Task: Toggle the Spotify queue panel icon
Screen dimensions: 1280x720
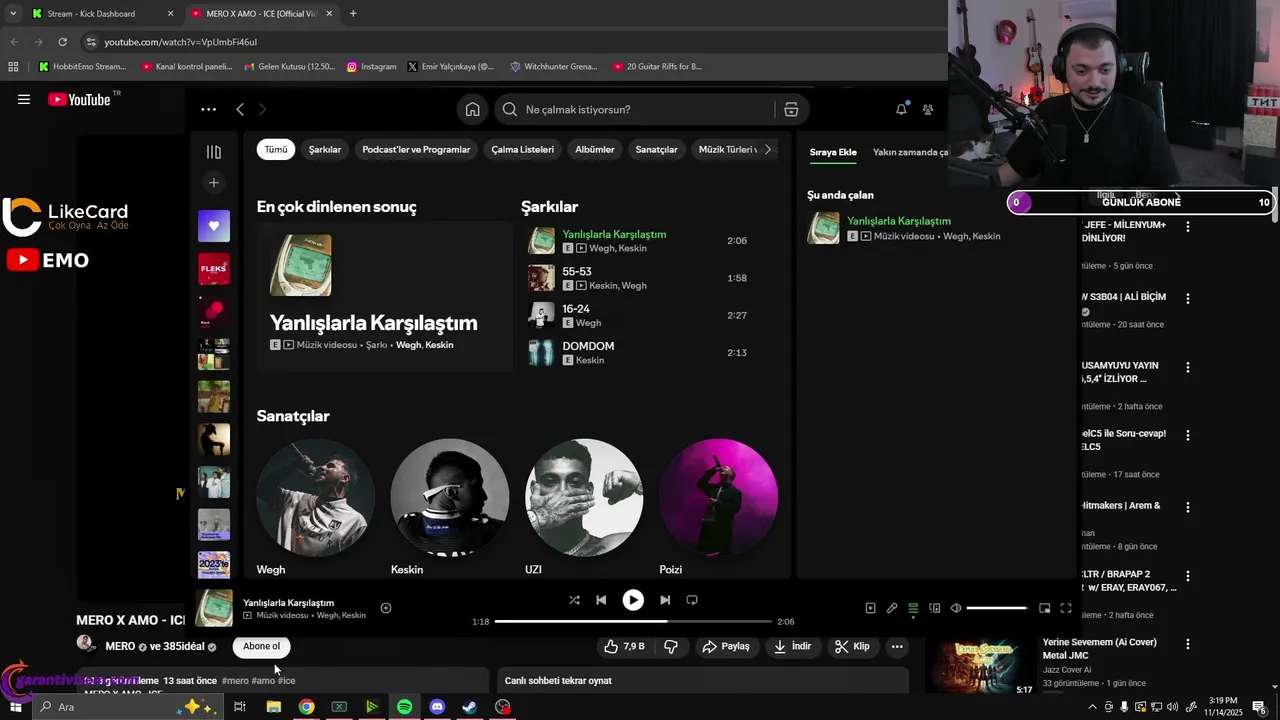Action: tap(913, 608)
